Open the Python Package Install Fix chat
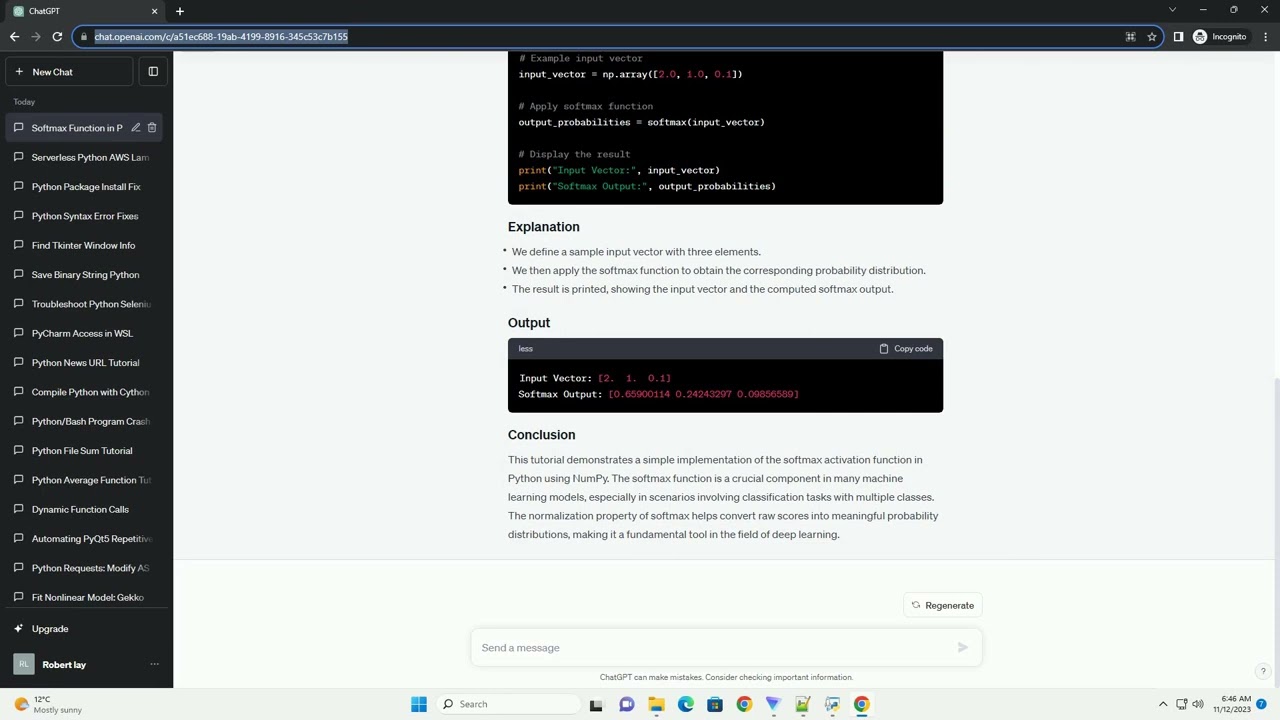The image size is (1280, 720). pos(85,187)
